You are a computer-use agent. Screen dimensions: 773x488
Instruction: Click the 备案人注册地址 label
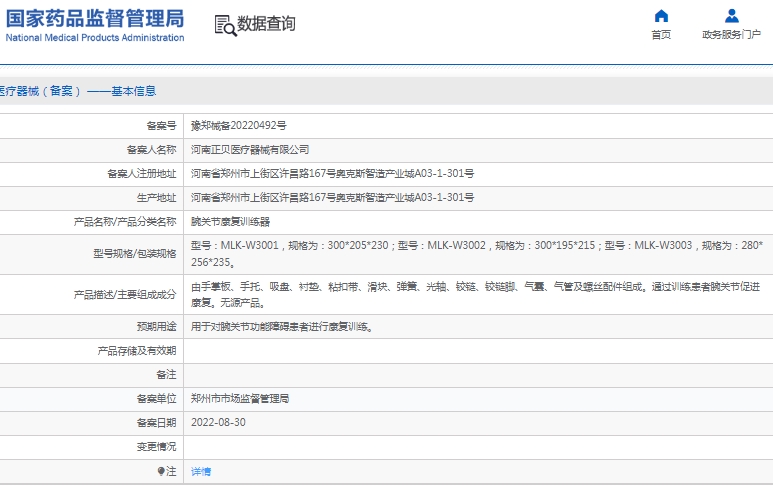(x=141, y=174)
